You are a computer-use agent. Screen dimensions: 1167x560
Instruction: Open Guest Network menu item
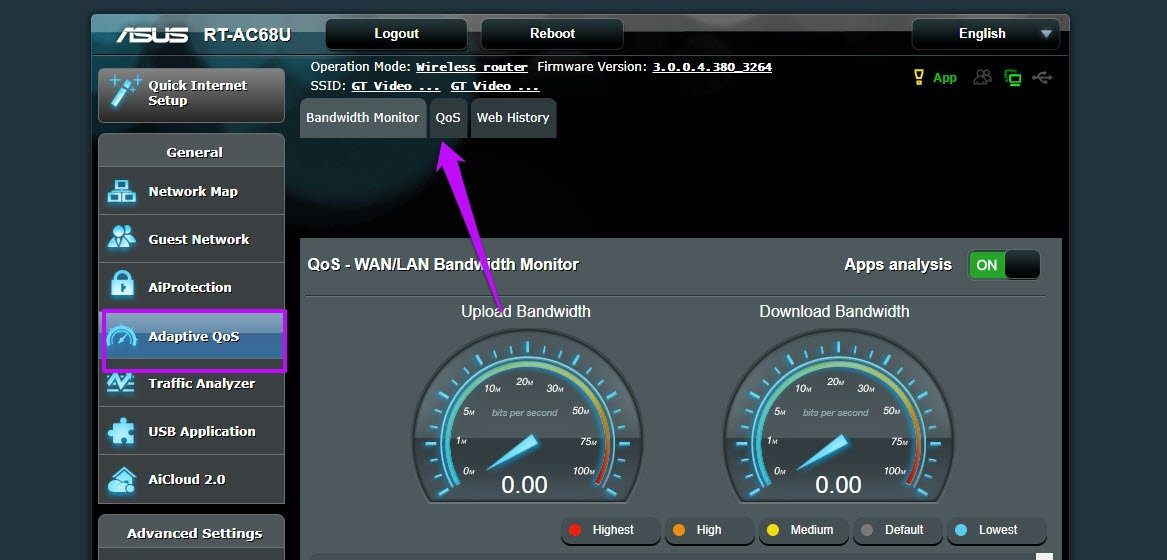coord(191,239)
